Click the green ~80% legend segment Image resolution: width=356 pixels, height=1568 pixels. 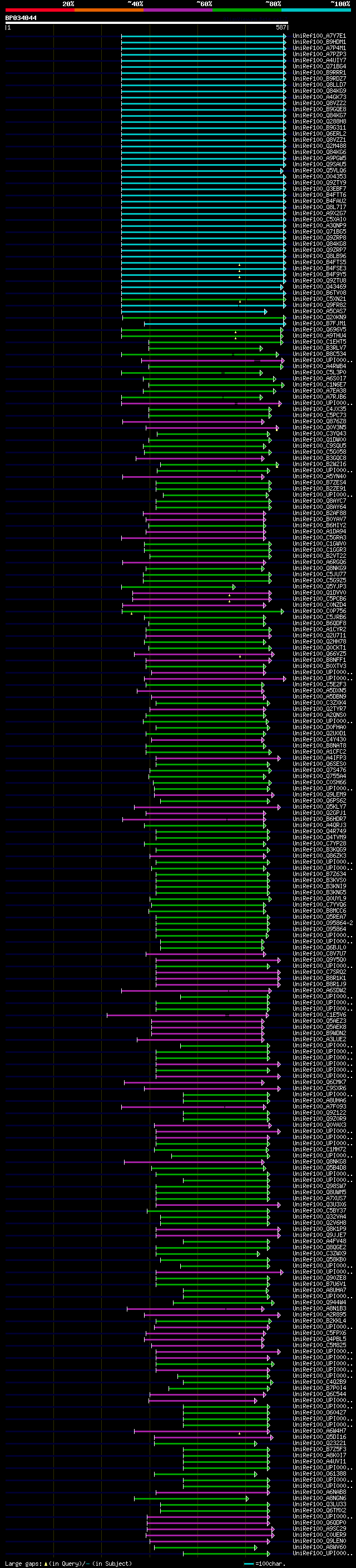click(247, 10)
